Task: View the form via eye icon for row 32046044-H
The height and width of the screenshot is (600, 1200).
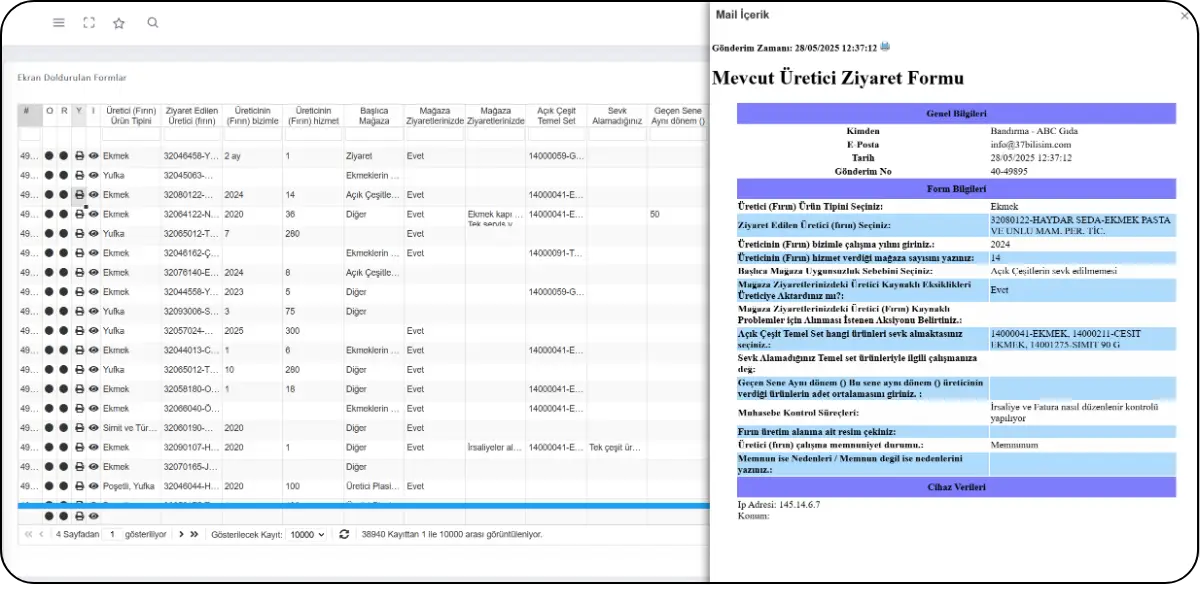Action: (93, 486)
